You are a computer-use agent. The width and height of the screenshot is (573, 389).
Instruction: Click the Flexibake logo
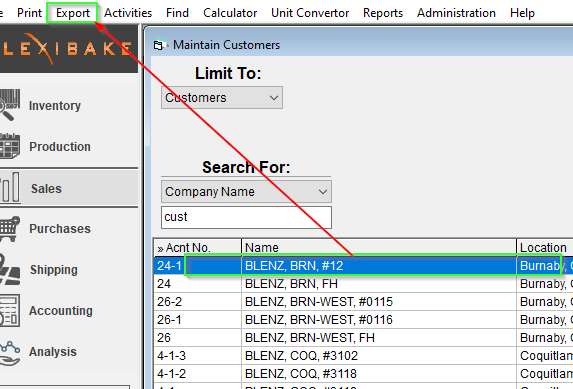(69, 49)
